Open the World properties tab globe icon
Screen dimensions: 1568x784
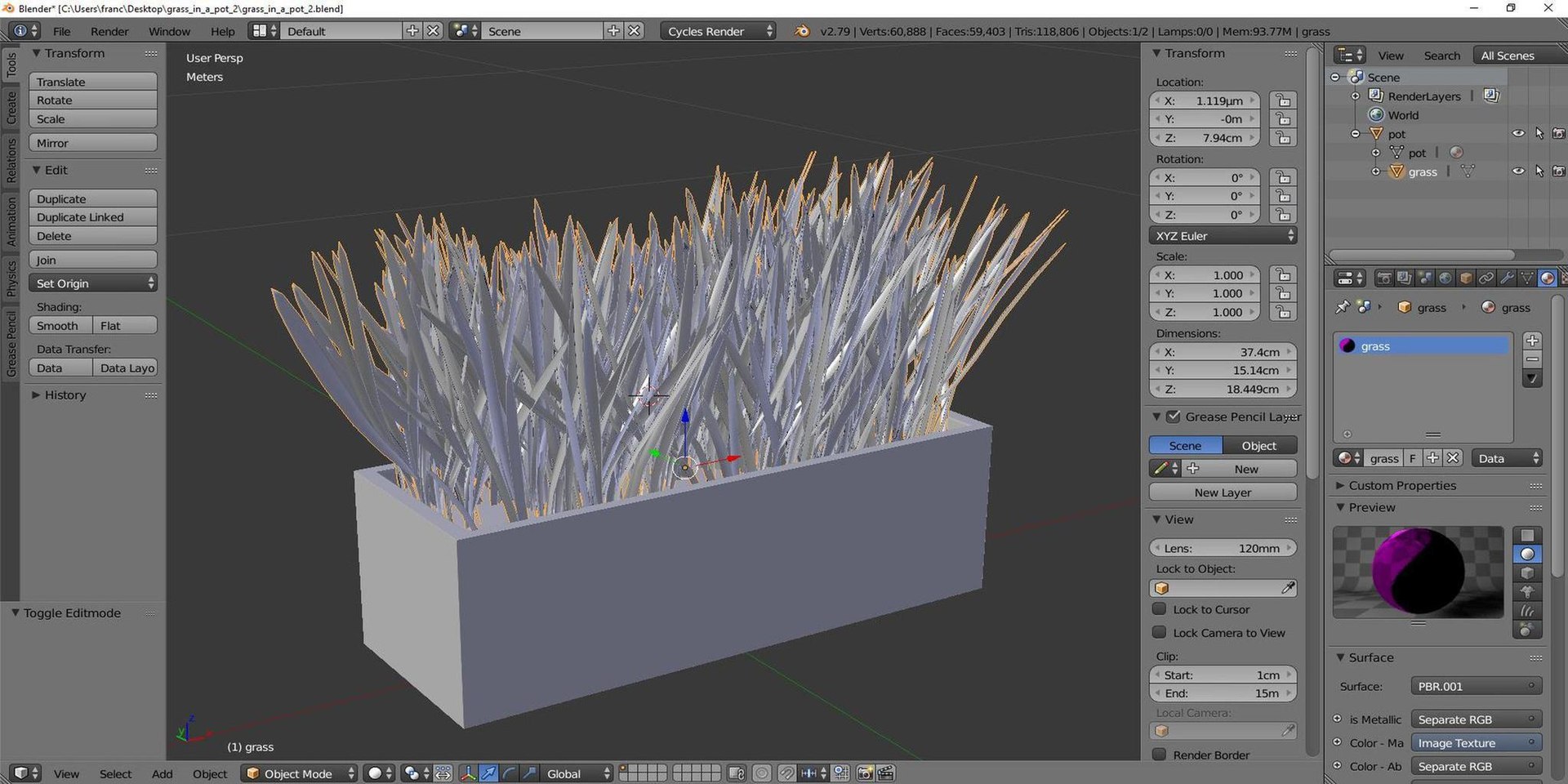(x=1445, y=278)
